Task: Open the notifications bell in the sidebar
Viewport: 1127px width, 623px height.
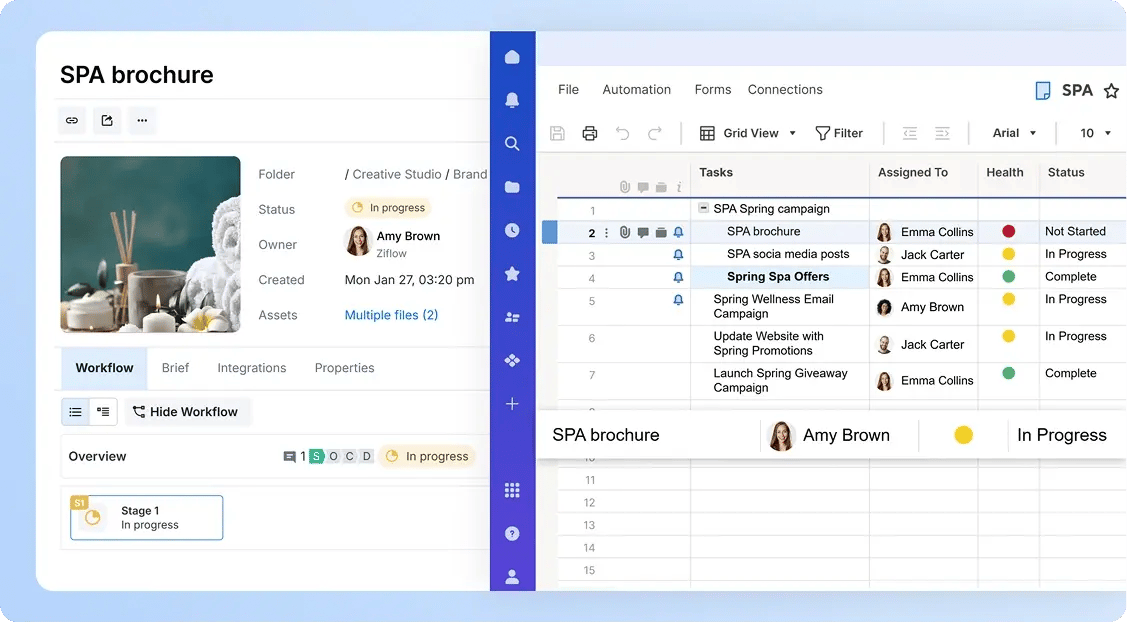Action: pos(512,100)
